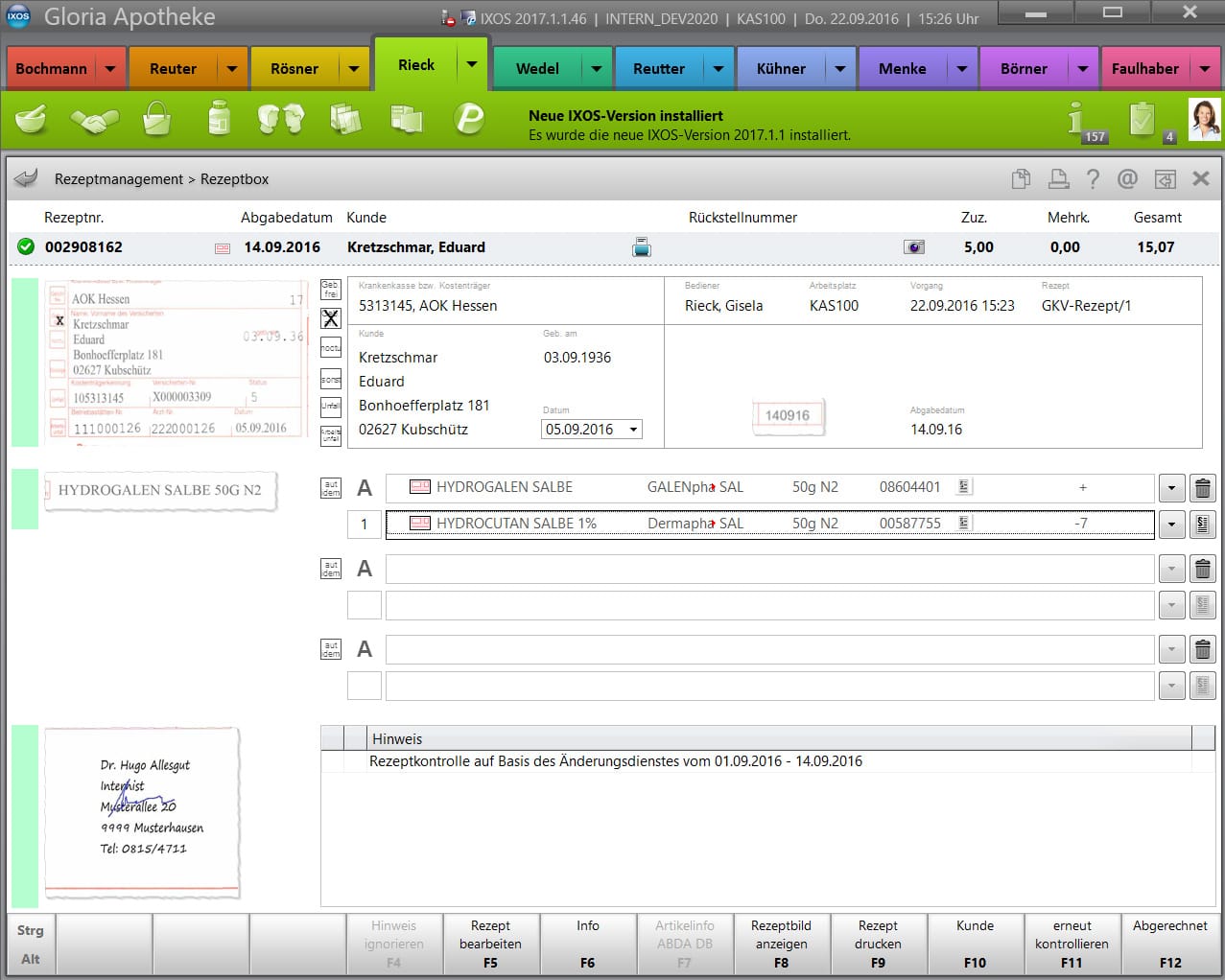This screenshot has width=1225, height=980.
Task: Click erneut kontrollieren F11 button
Action: 1072,944
